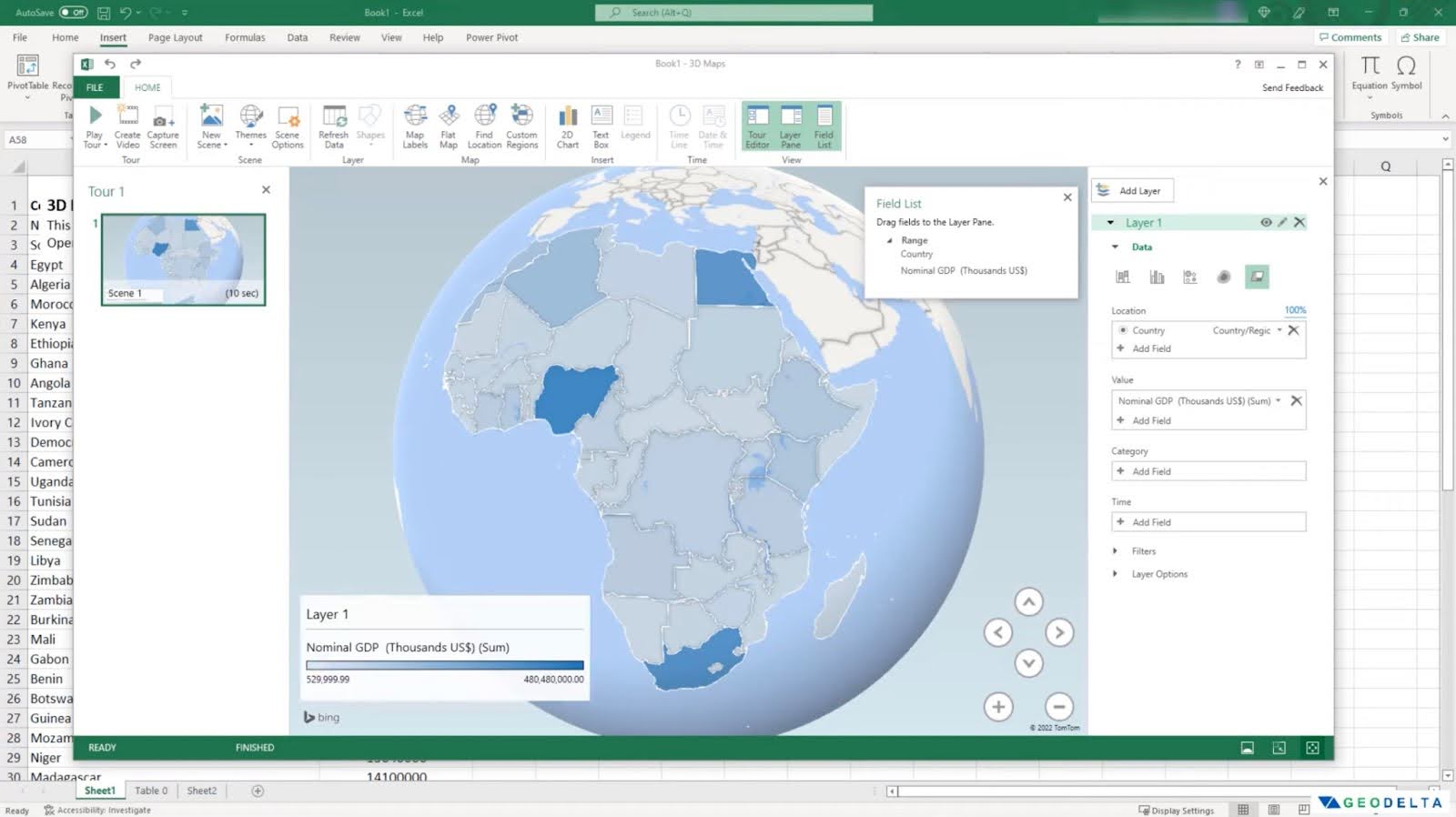Switch to Sheet2 tab
This screenshot has width=1456, height=817.
202,791
